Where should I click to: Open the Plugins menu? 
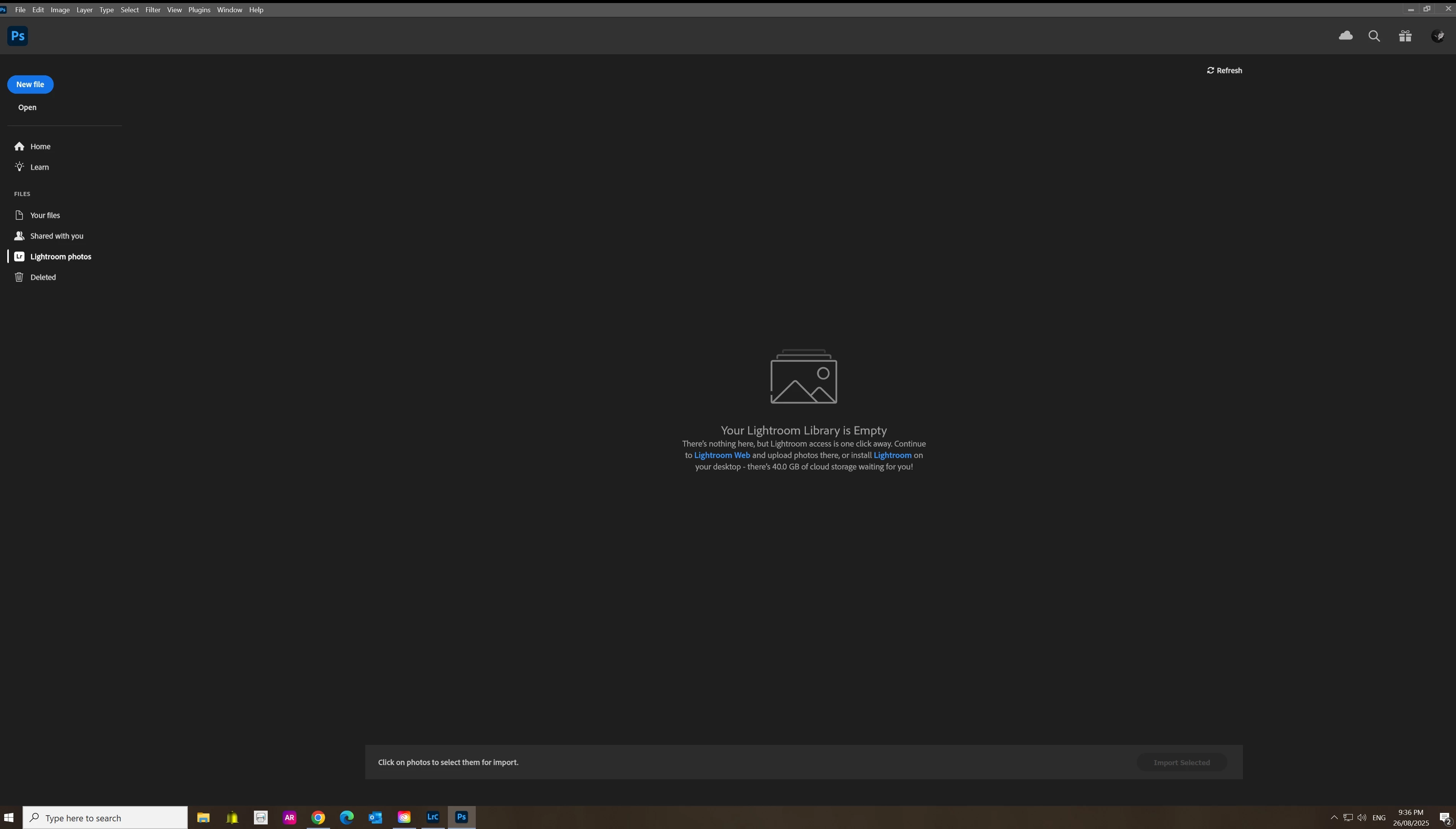(199, 10)
